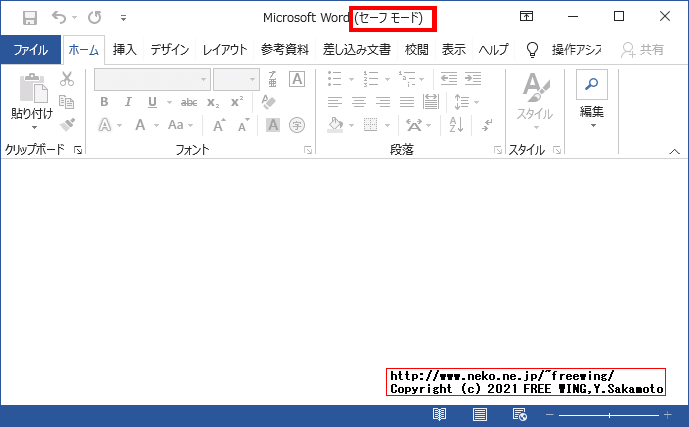
Task: Toggle subscript formatting
Action: (213, 102)
